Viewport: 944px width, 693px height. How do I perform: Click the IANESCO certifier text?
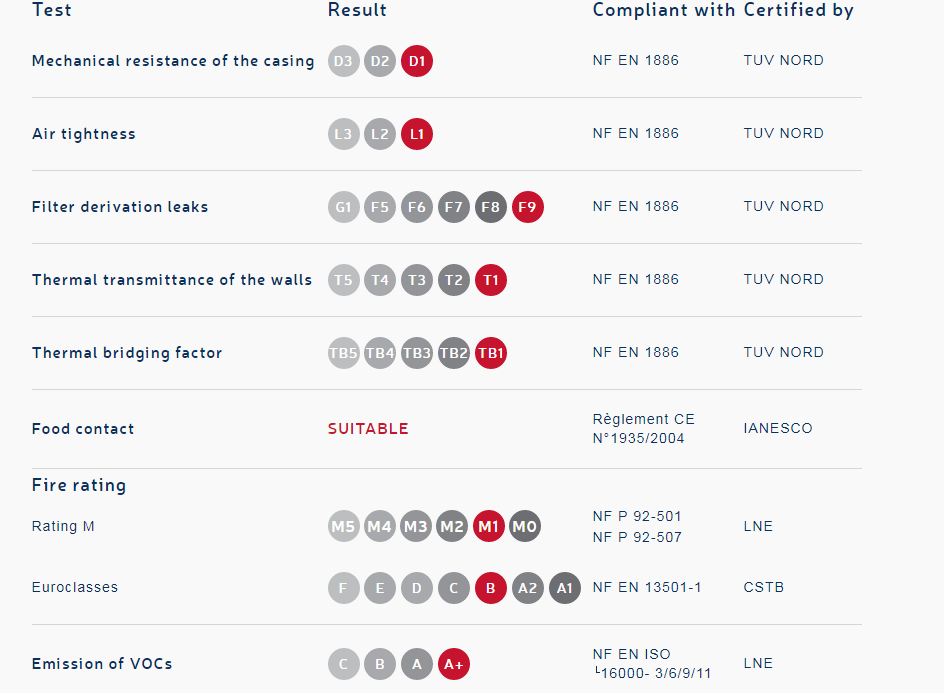(778, 428)
